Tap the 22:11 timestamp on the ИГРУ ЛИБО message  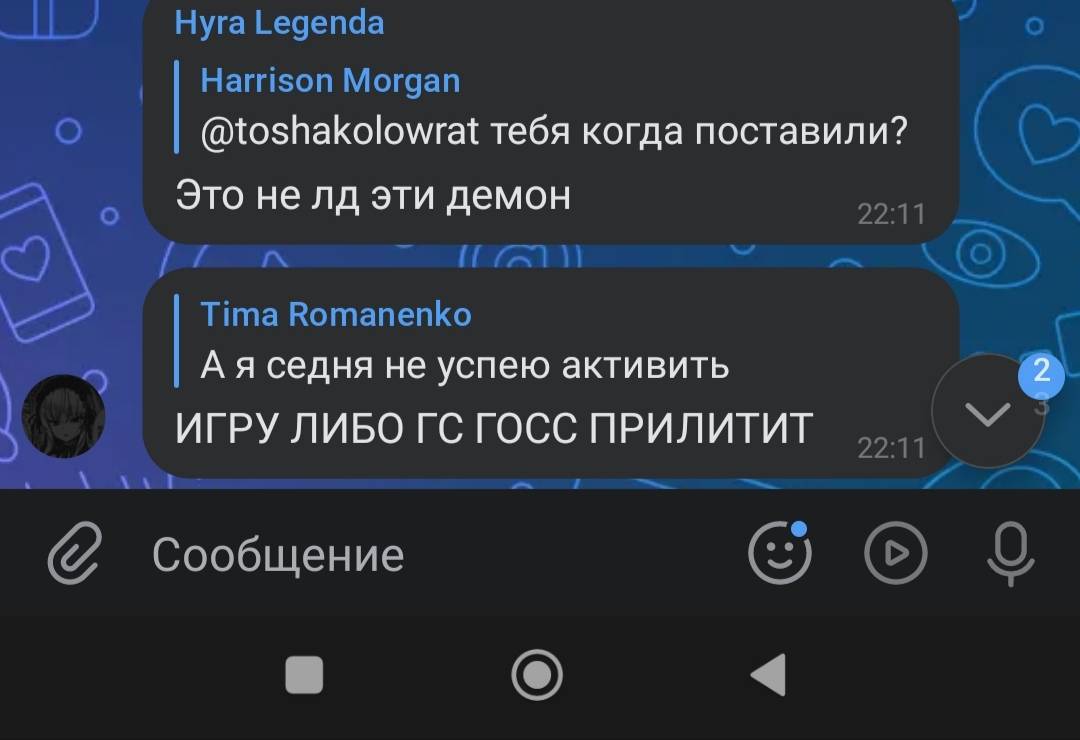[891, 449]
